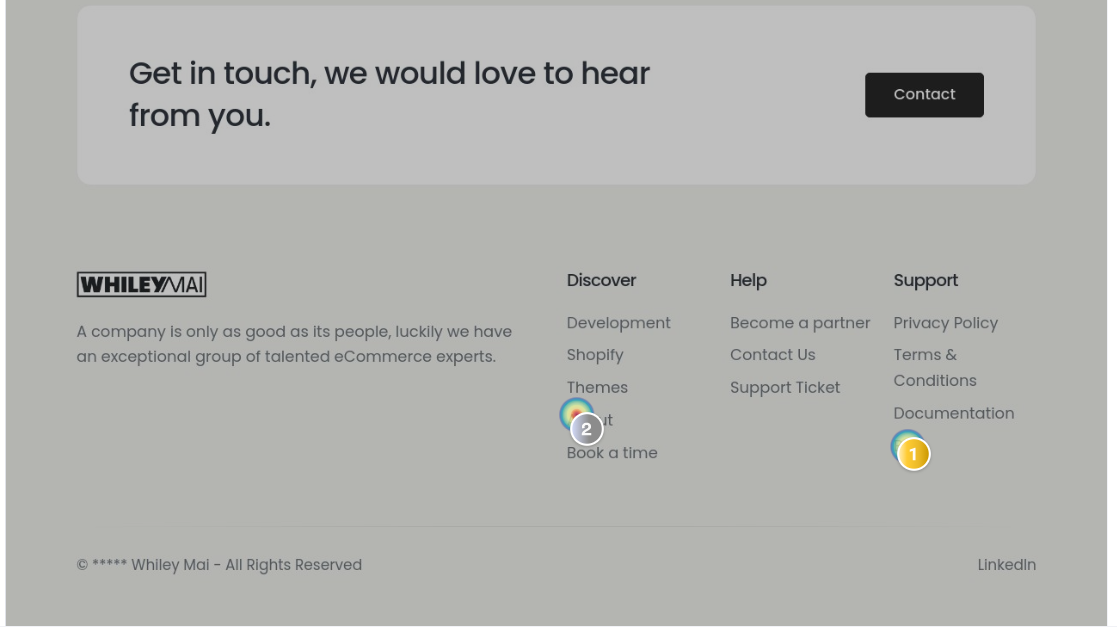Open the Support Ticket link
Screen dimensions: 1117x635
tap(785, 388)
